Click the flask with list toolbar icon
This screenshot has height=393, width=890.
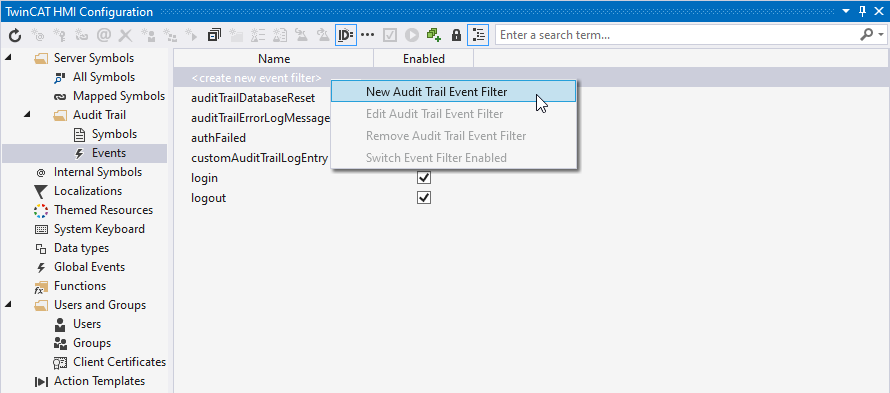click(x=258, y=36)
